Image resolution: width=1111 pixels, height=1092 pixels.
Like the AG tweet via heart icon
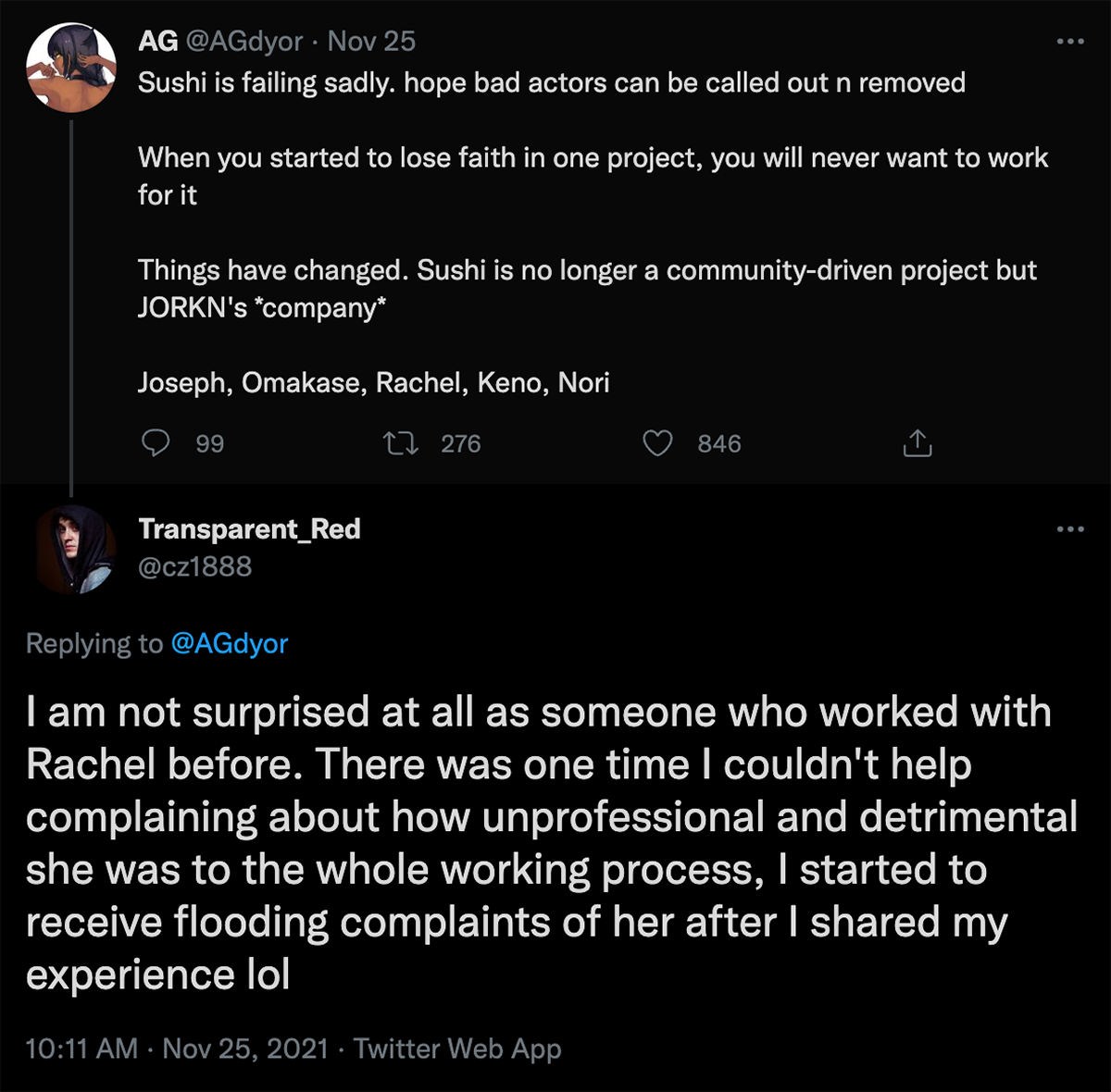click(x=657, y=444)
